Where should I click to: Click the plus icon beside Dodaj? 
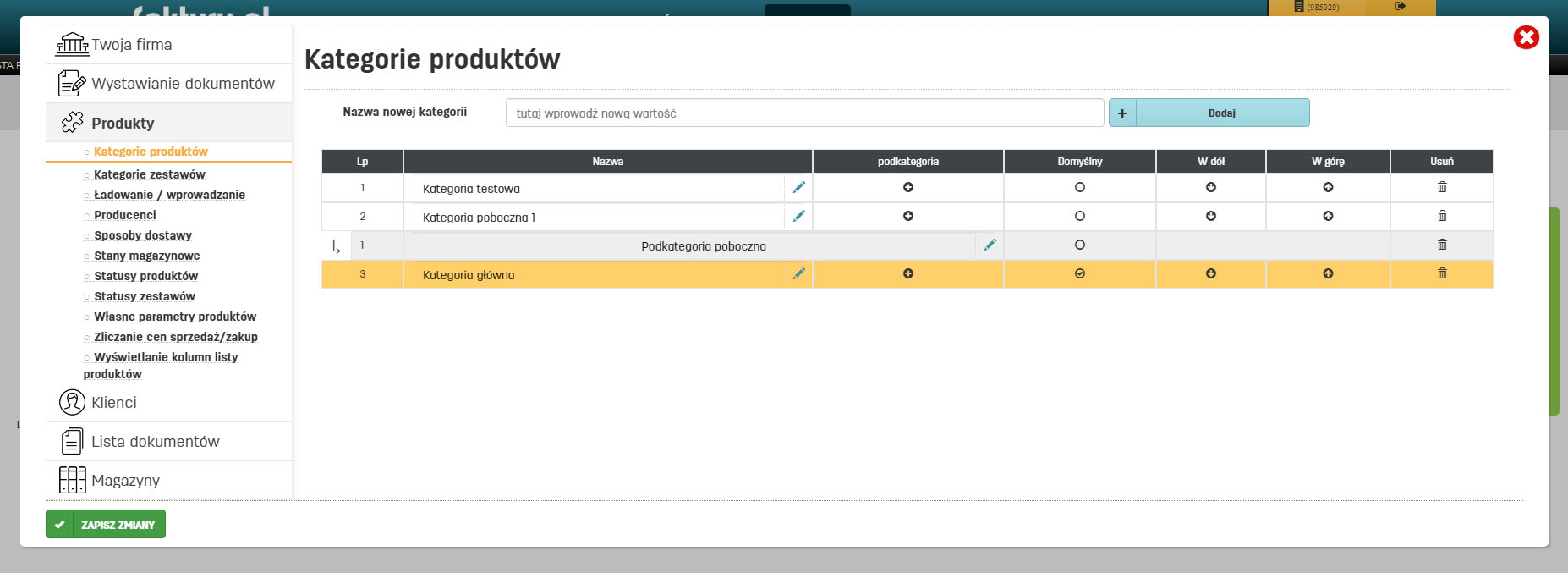(1122, 113)
